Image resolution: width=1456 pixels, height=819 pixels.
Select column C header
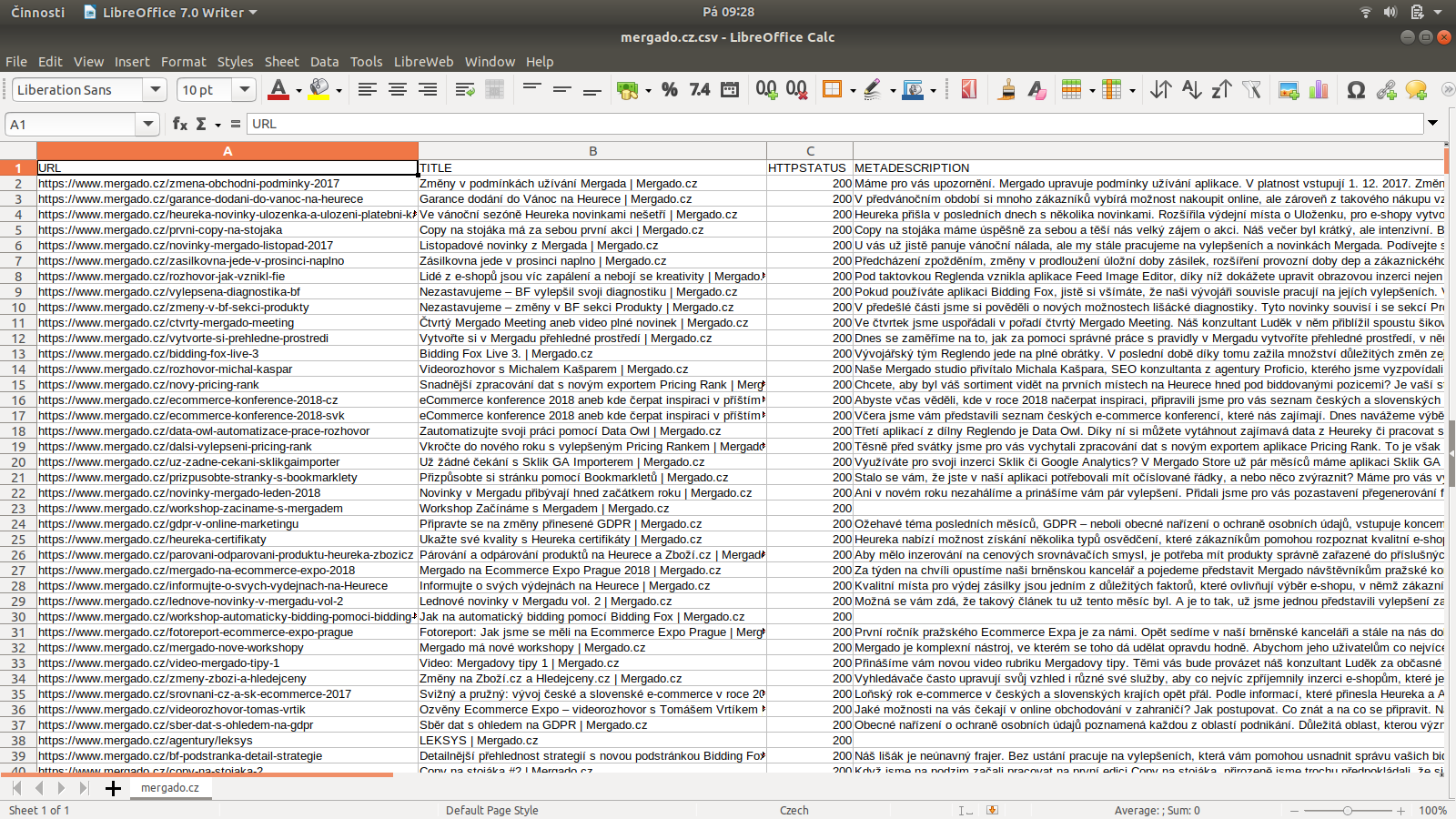810,151
